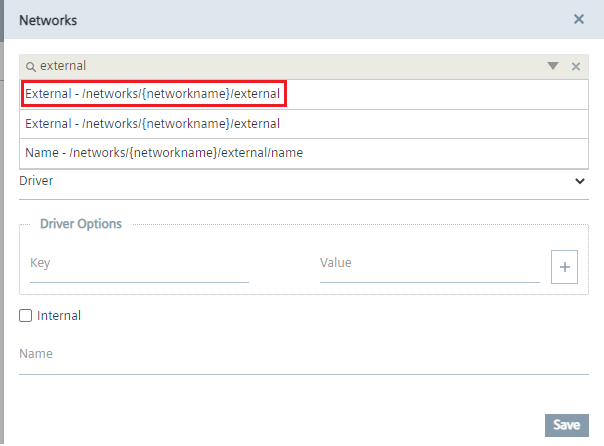This screenshot has height=446, width=604.
Task: Open the search filter dropdown triangle
Action: point(552,67)
